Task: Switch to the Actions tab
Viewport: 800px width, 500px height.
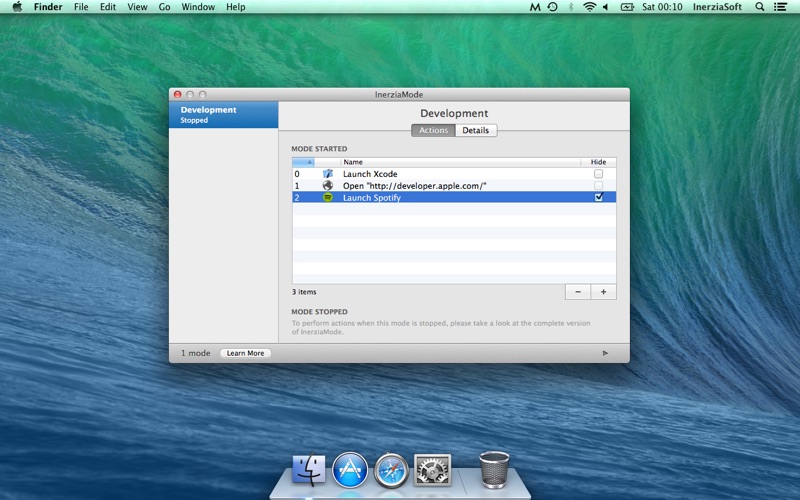Action: click(x=433, y=130)
